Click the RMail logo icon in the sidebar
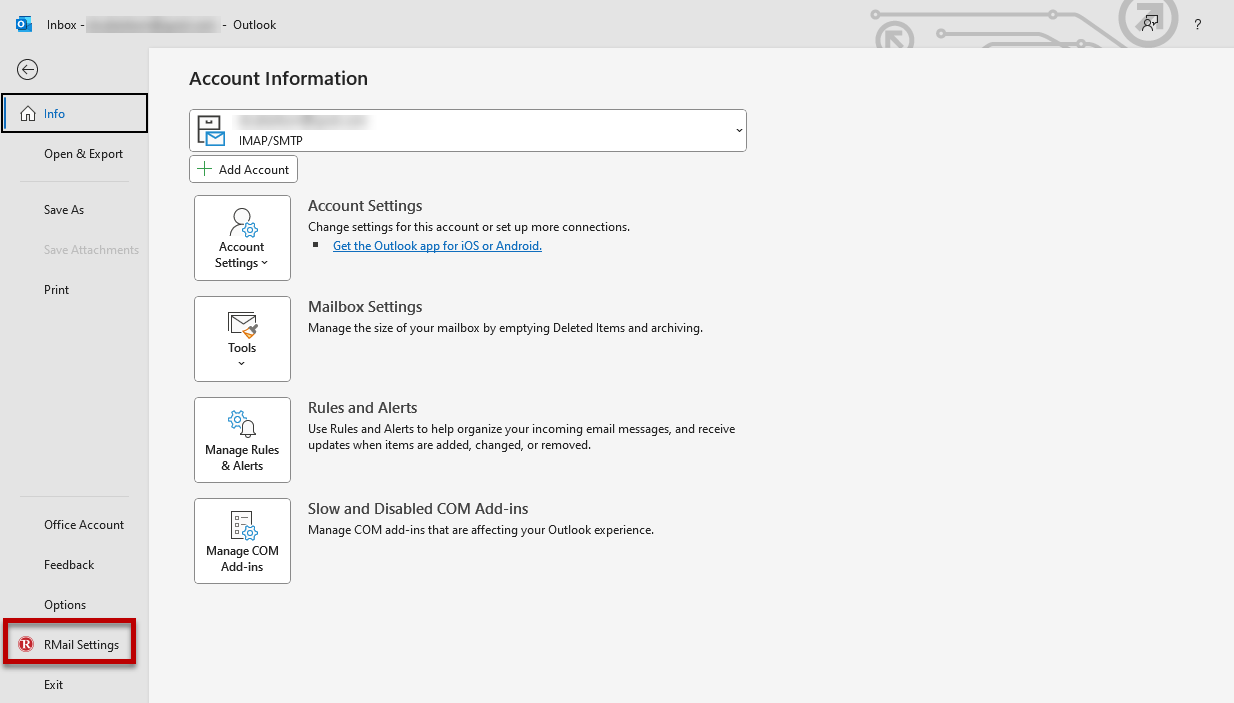 24,644
